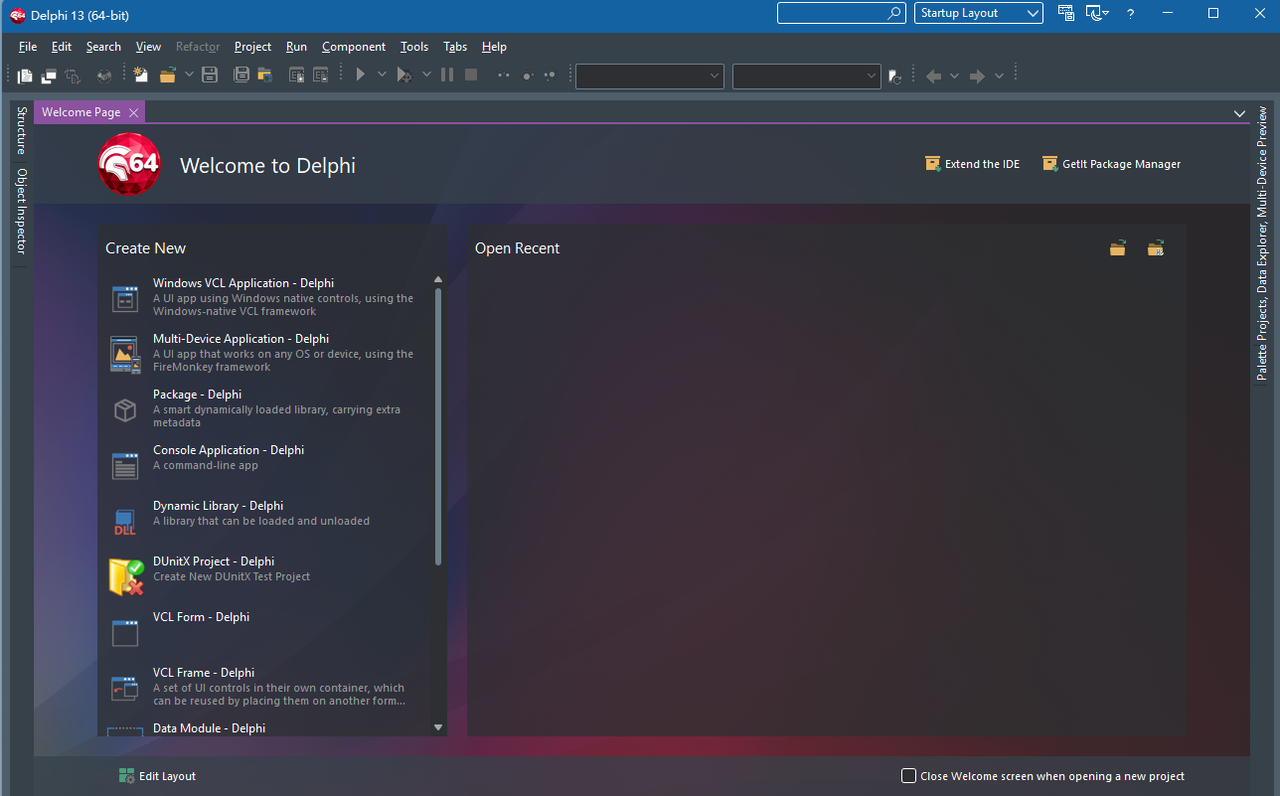The image size is (1280, 796).
Task: Click the Dynamic Library DLL icon
Action: pyautogui.click(x=125, y=522)
